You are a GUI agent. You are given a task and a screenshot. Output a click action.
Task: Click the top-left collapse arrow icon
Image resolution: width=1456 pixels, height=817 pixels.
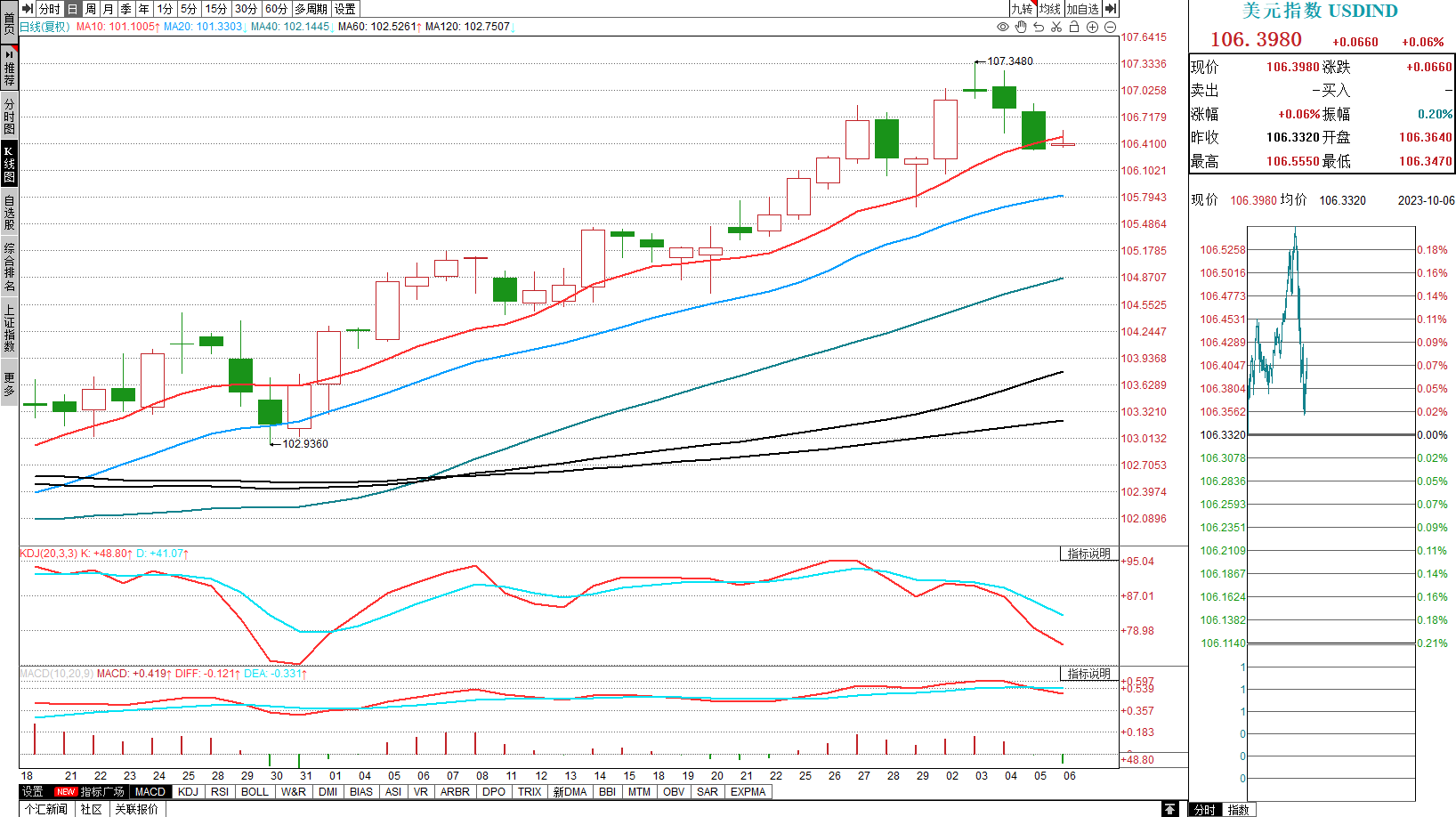pyautogui.click(x=28, y=9)
